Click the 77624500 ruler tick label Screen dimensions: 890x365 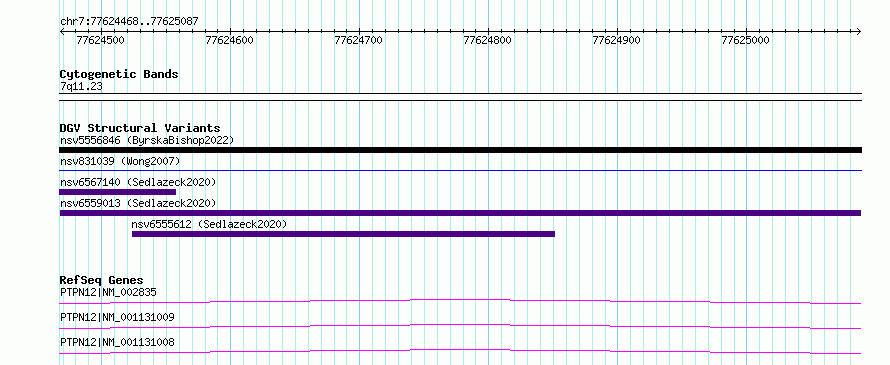(100, 40)
